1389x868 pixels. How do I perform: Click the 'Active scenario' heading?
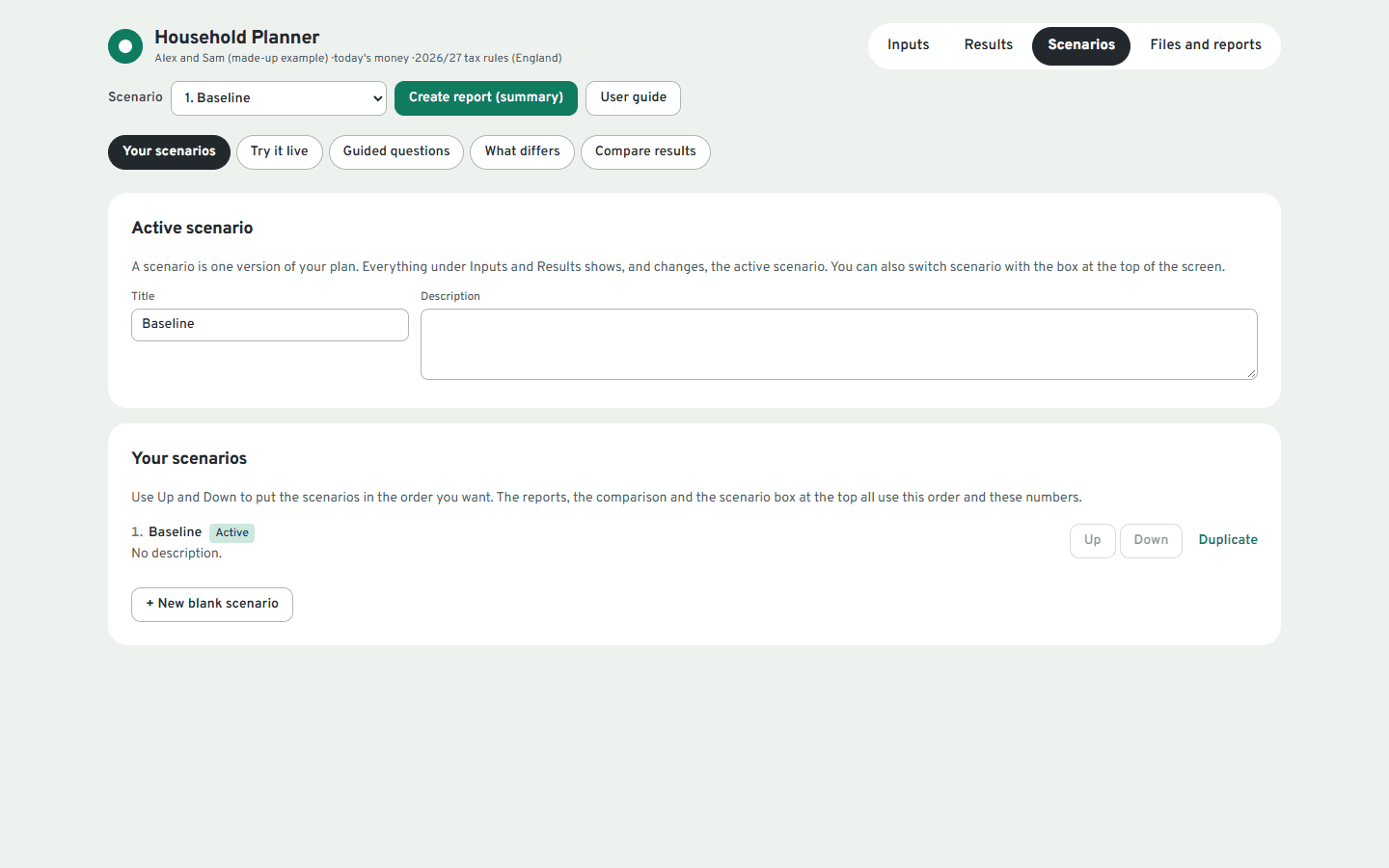192,228
